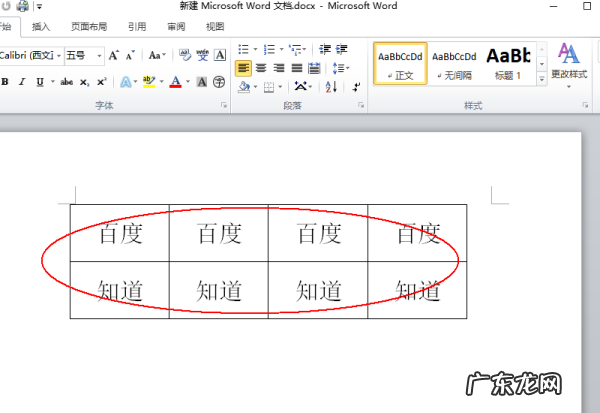This screenshot has width=600, height=413.
Task: Click the Asian layout icon
Action: [301, 87]
